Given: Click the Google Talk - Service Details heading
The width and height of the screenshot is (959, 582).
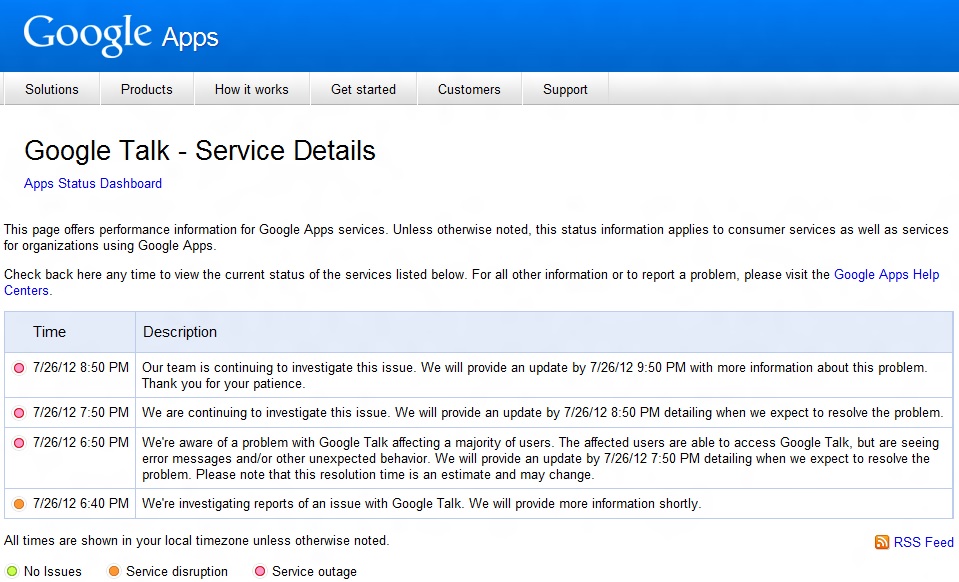Looking at the screenshot, I should tap(200, 150).
